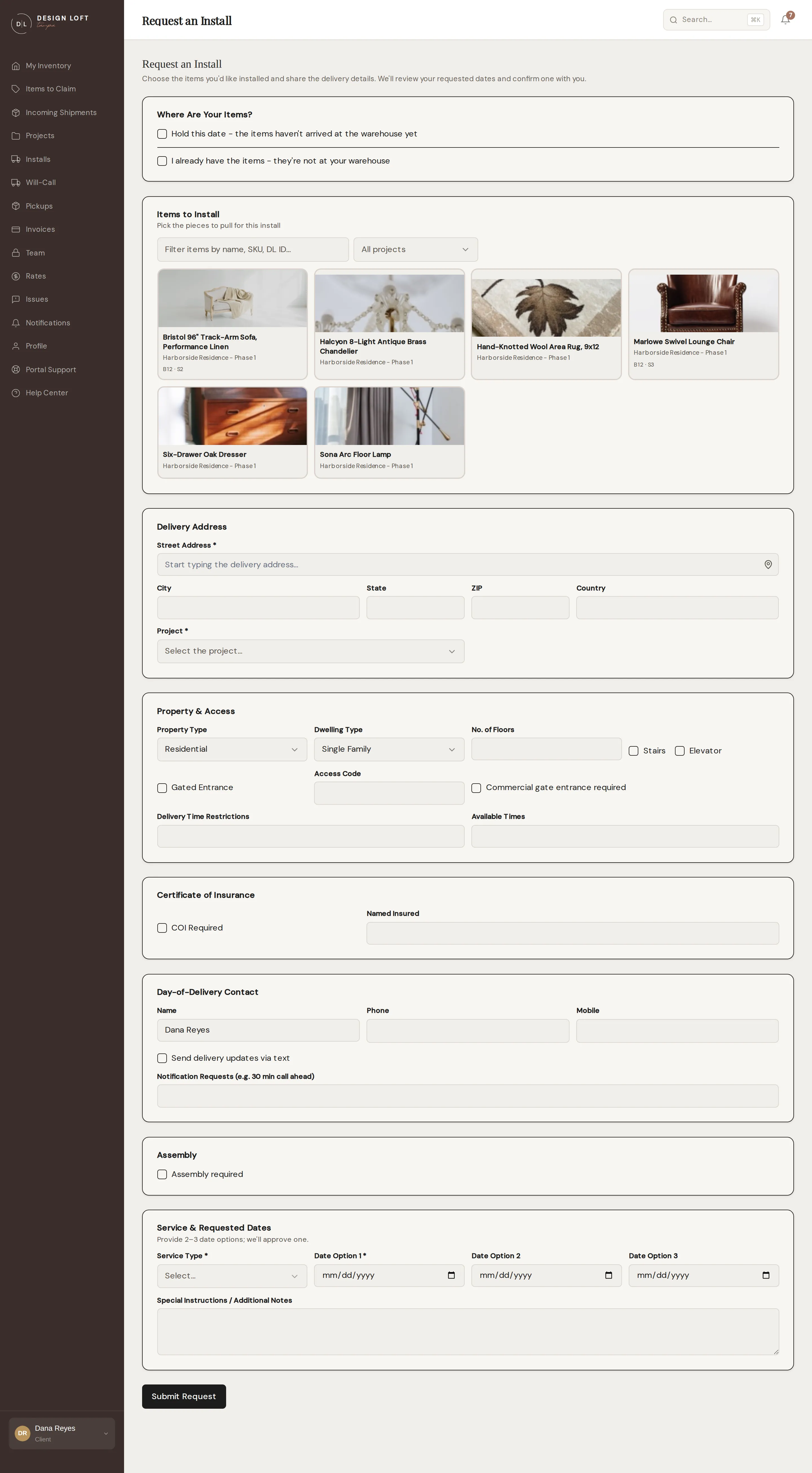Screen dimensions: 812x1473
Task: Select the Sona Arc Floor Lamp card
Action: click(x=389, y=432)
